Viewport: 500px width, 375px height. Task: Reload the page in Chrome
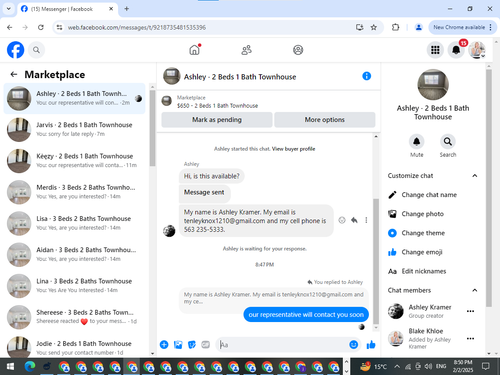pos(41,27)
